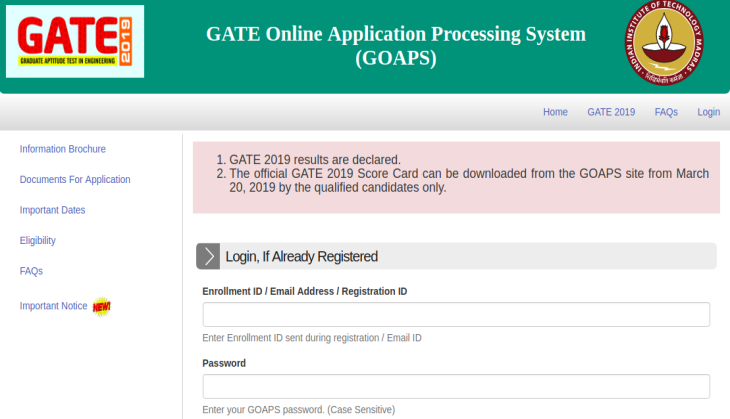The width and height of the screenshot is (730, 419).
Task: Click the NEW badge beside Important Notice
Action: pyautogui.click(x=101, y=307)
